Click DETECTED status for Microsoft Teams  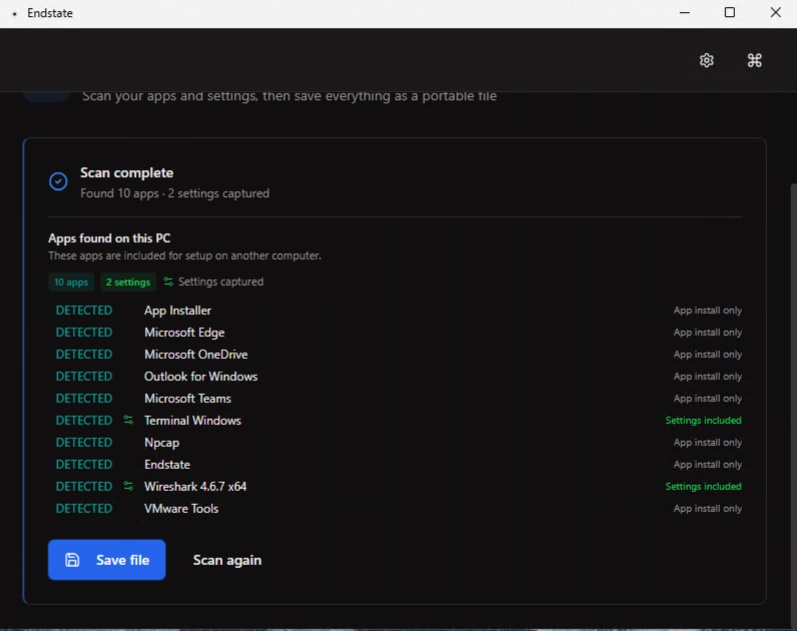84,398
